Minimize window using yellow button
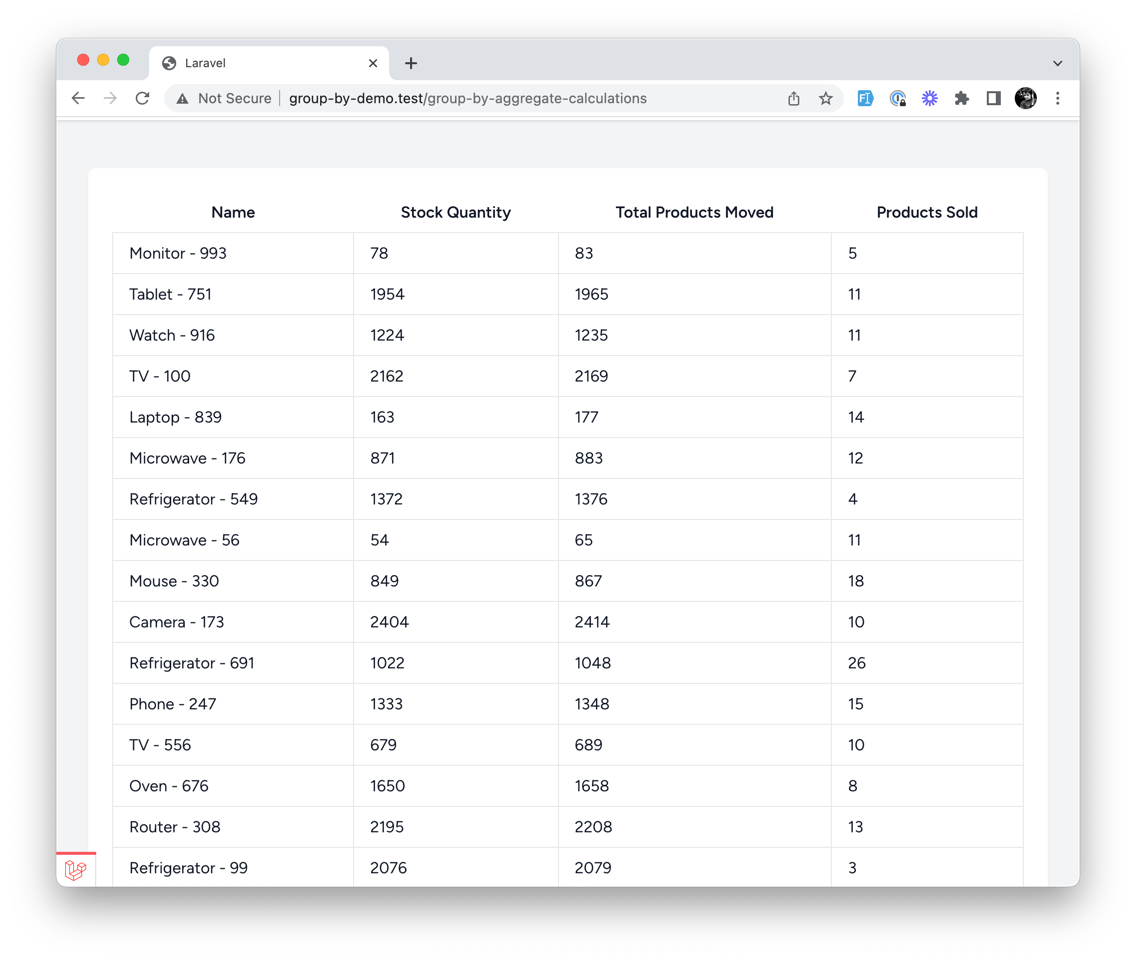Screen dimensions: 1136x961 103,60
